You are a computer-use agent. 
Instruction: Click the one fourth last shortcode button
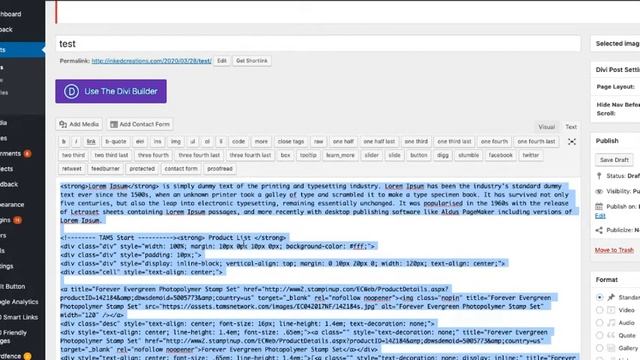536,142
